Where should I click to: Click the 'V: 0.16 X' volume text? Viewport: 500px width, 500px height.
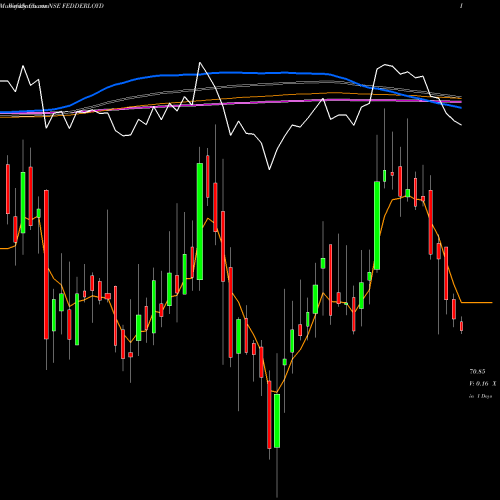[483, 384]
